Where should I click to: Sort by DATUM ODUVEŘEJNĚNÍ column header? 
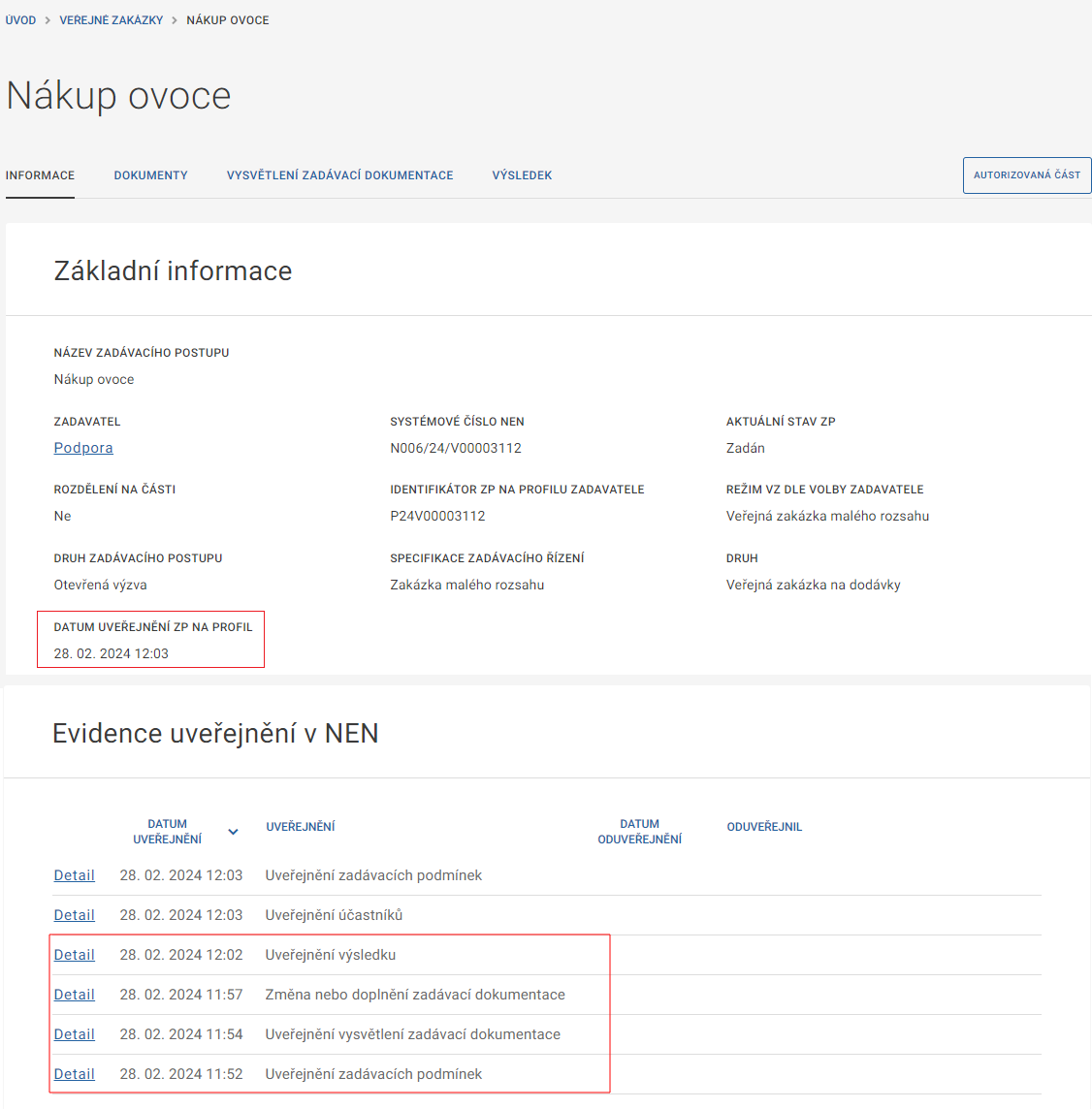coord(639,832)
